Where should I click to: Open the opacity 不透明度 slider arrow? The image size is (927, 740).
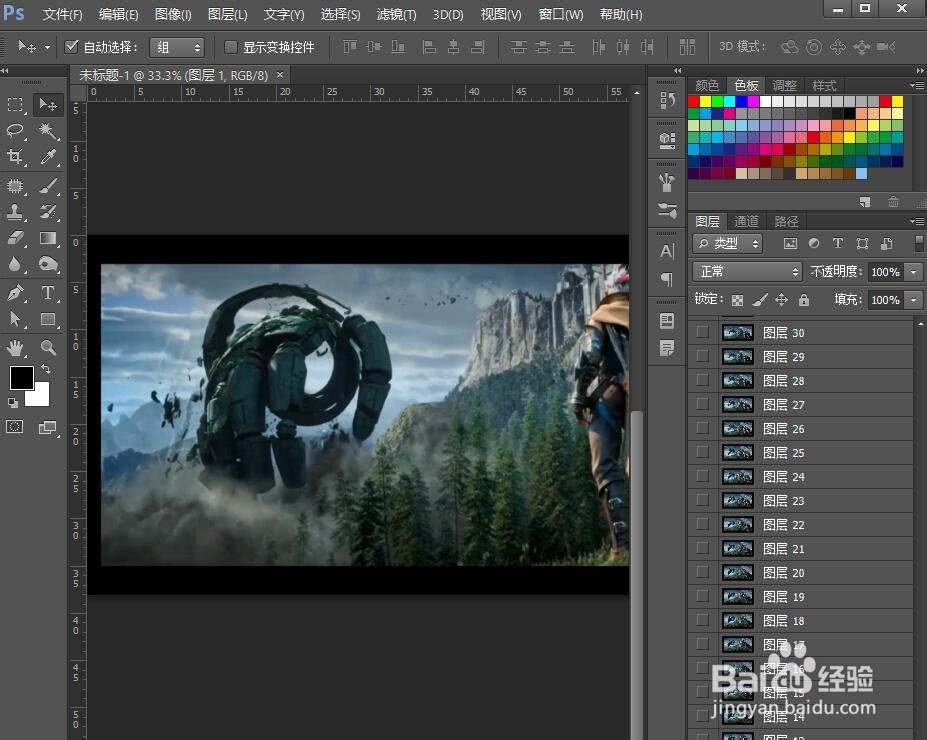click(x=914, y=272)
